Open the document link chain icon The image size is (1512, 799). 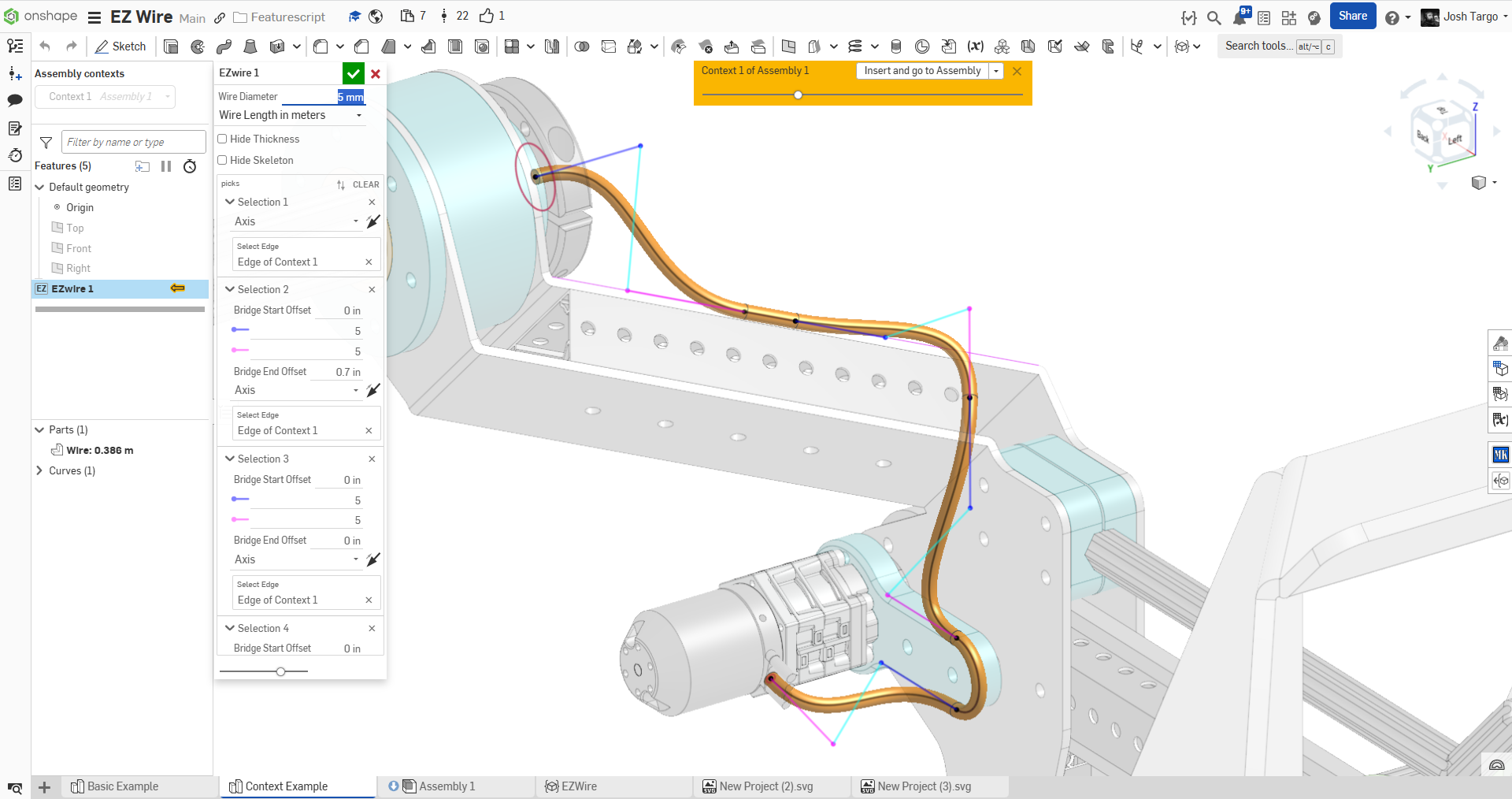(x=220, y=17)
